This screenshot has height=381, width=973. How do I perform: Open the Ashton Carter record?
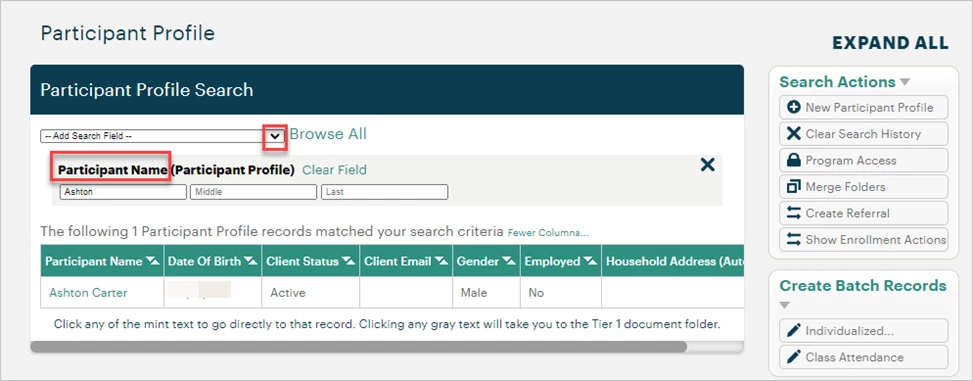[x=88, y=293]
